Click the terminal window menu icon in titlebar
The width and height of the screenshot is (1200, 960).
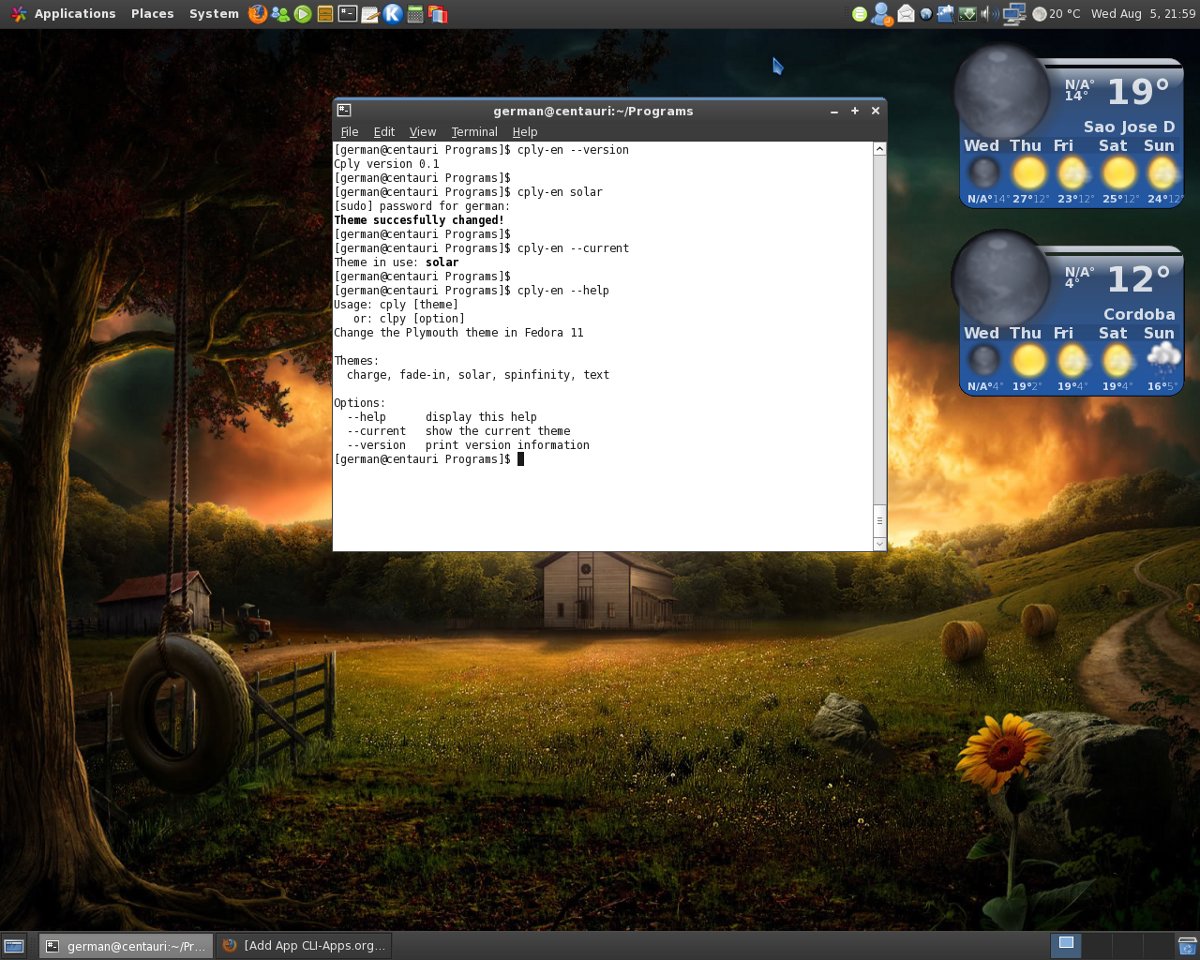click(344, 111)
